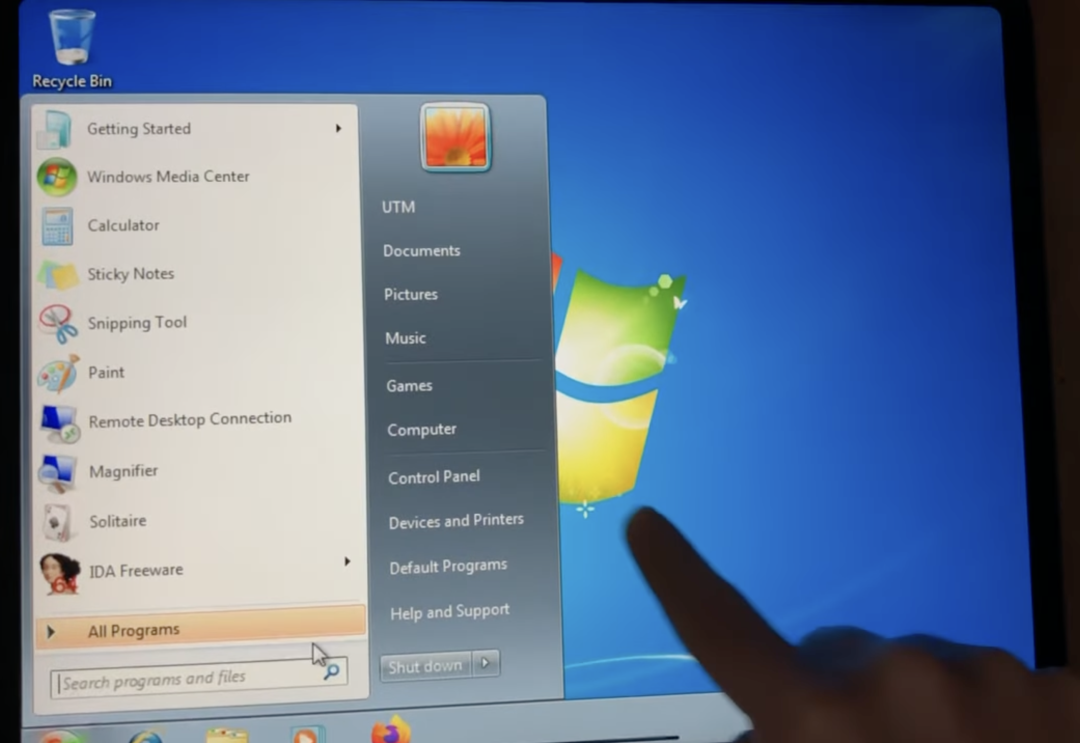Open Help and Support
Viewport: 1080px width, 743px height.
[450, 611]
